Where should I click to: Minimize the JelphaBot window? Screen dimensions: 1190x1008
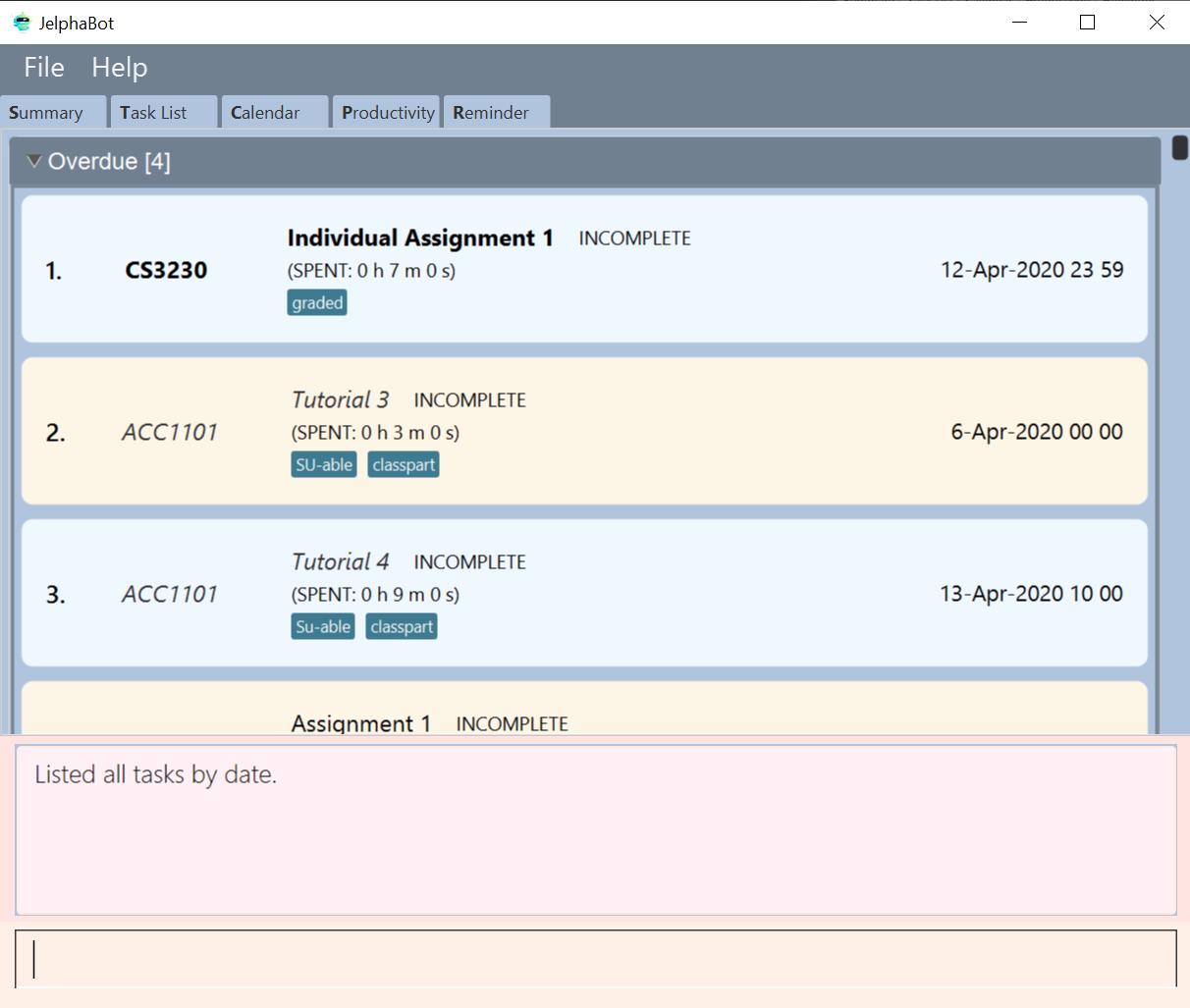[1020, 22]
